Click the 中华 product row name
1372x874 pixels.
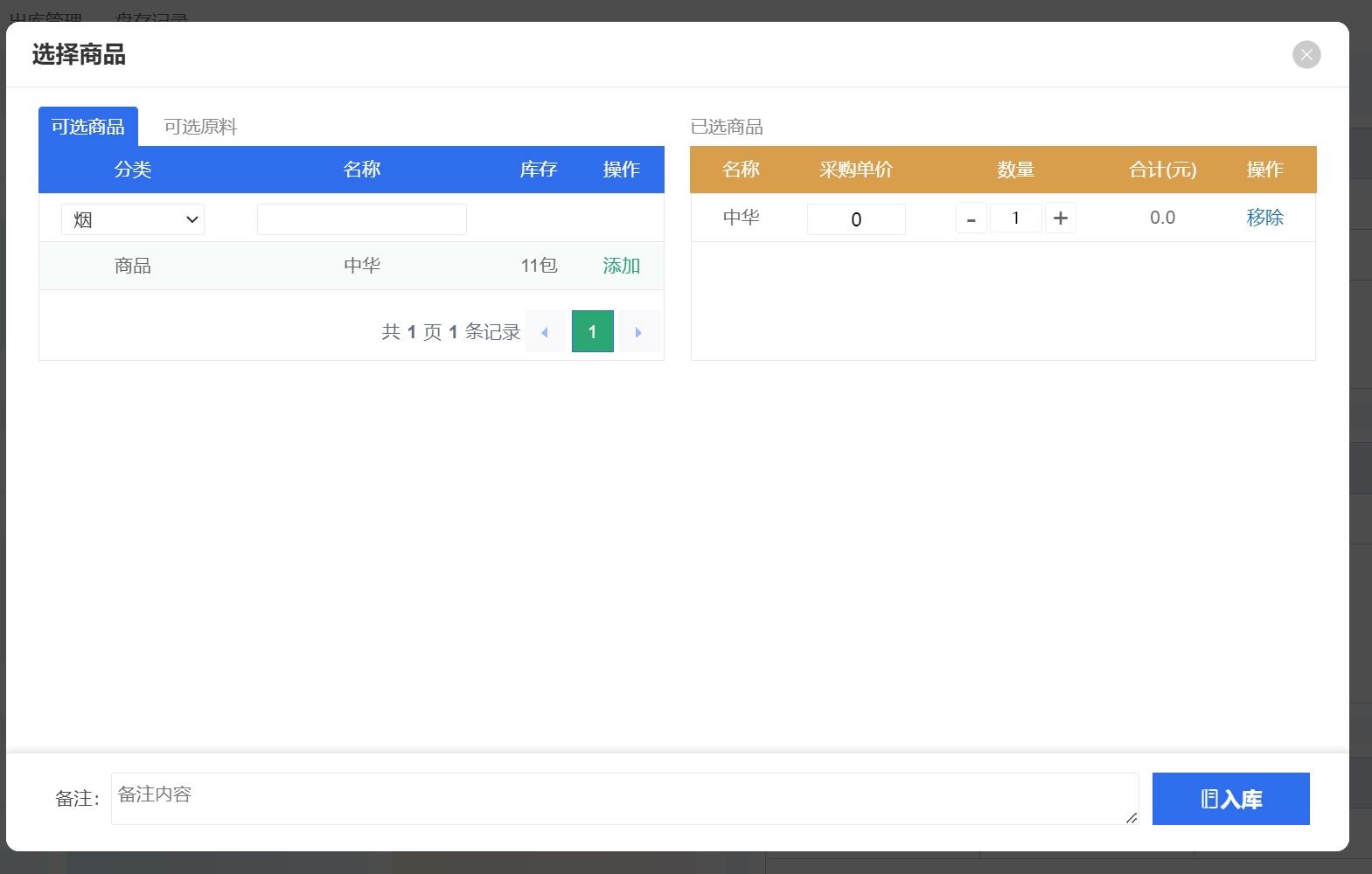[x=361, y=266]
